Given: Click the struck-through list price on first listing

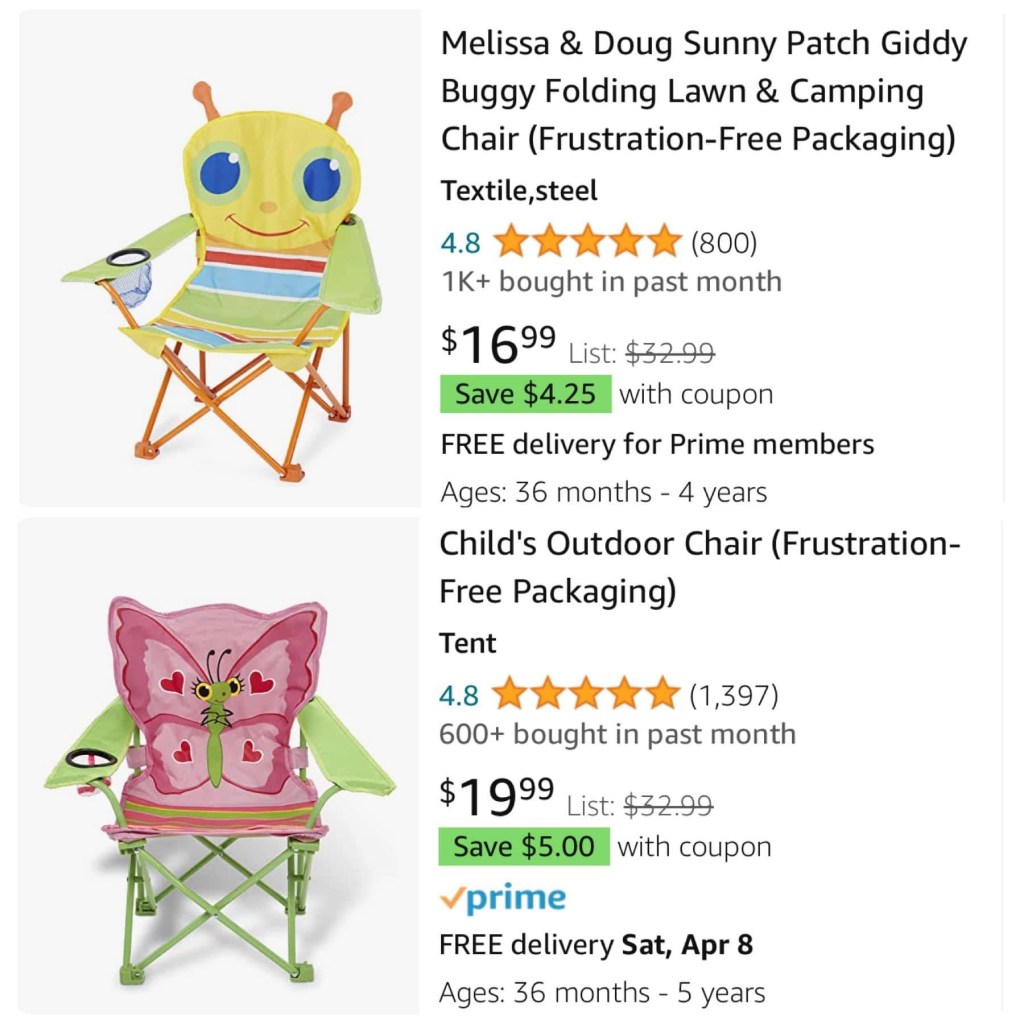Looking at the screenshot, I should 670,353.
